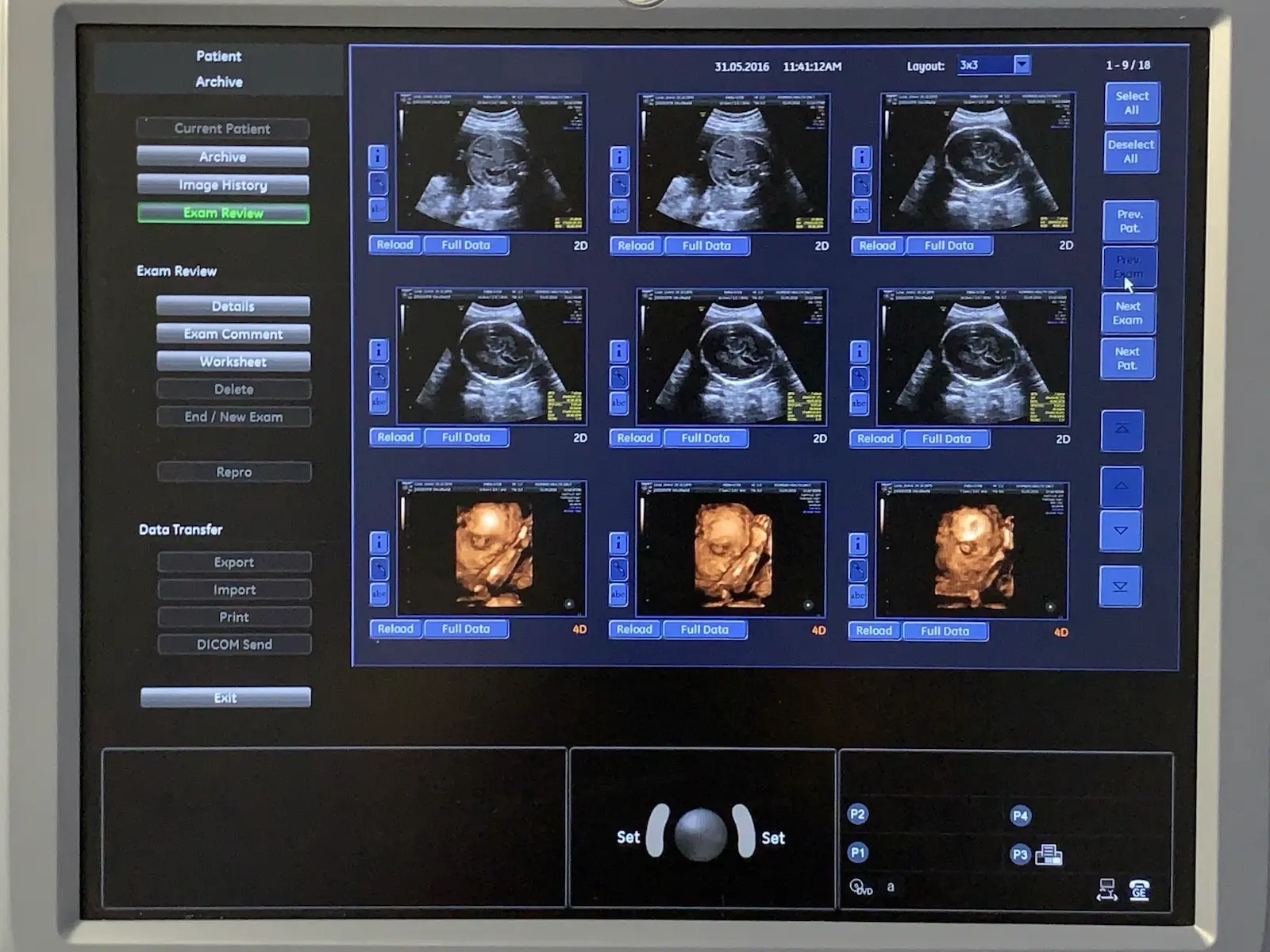Screen dimensions: 1270x952
Task: Click the Exit button in left panel
Action: coord(225,698)
